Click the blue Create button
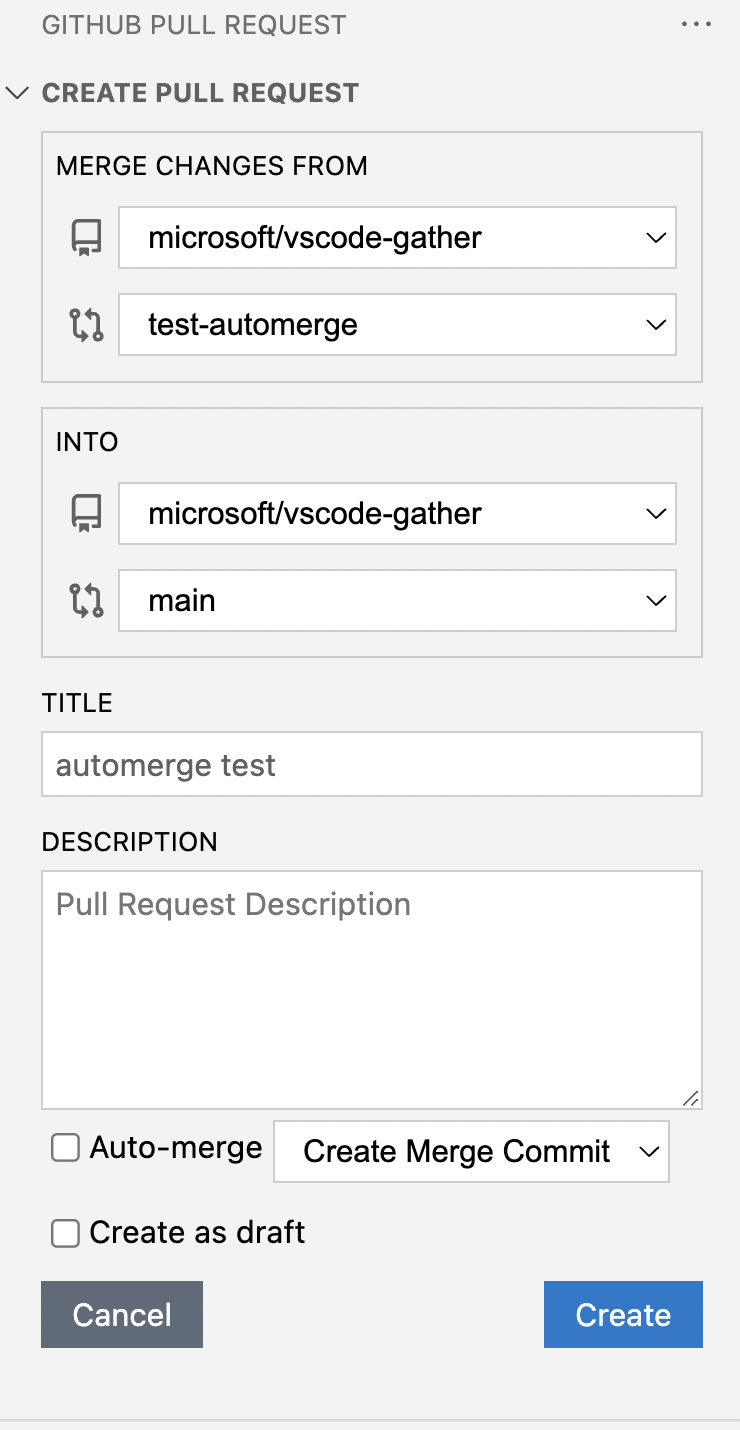This screenshot has height=1430, width=740. 623,1314
